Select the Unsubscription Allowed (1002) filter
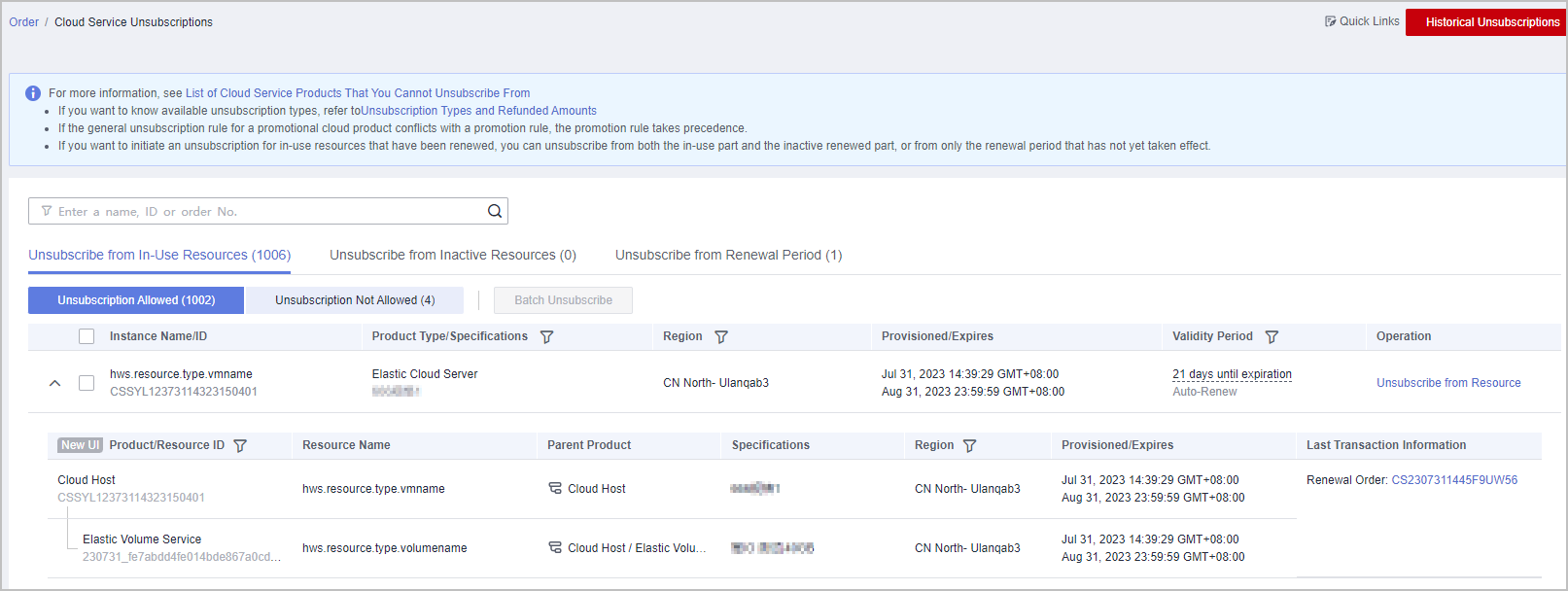This screenshot has width=1568, height=591. (136, 300)
